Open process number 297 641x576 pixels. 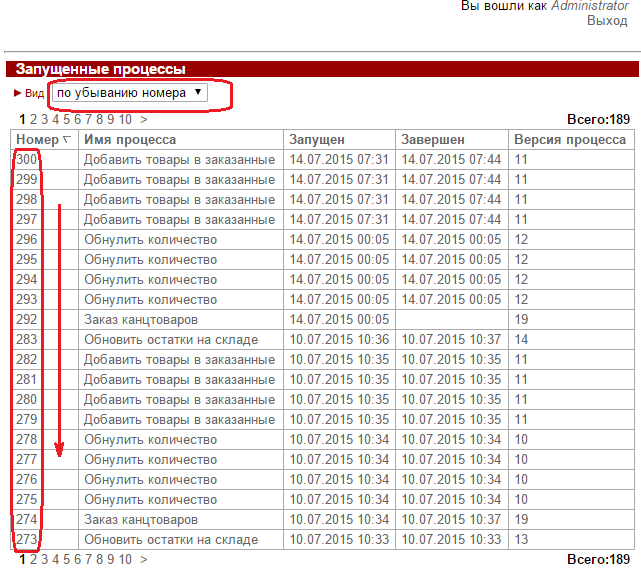point(27,220)
